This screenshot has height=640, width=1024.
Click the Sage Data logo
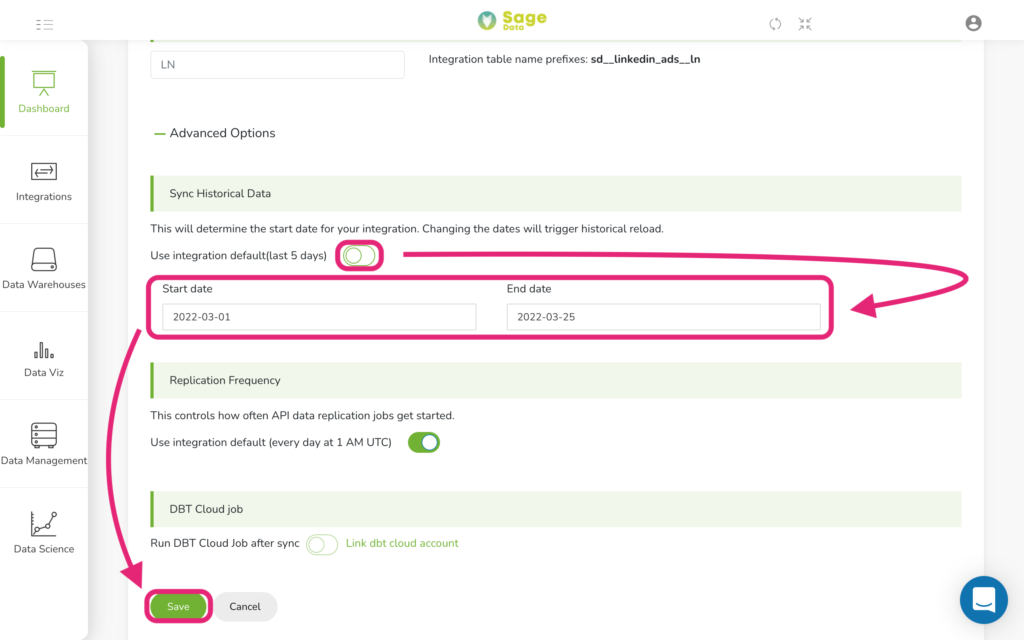(x=512, y=20)
